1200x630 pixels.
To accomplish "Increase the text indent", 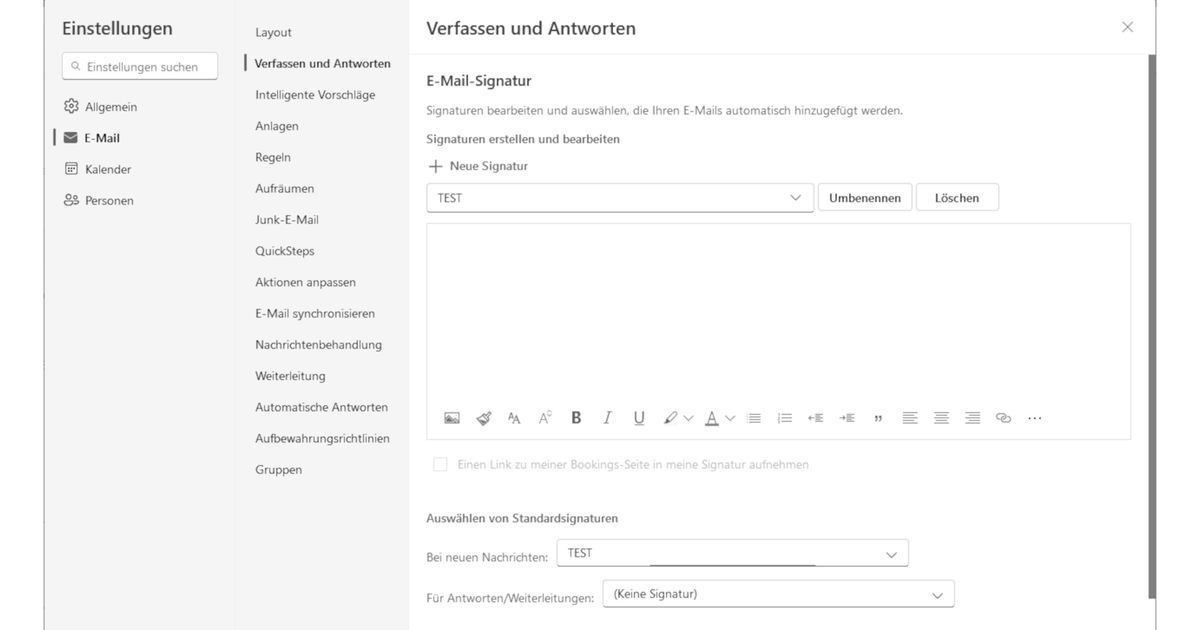I will tap(847, 417).
